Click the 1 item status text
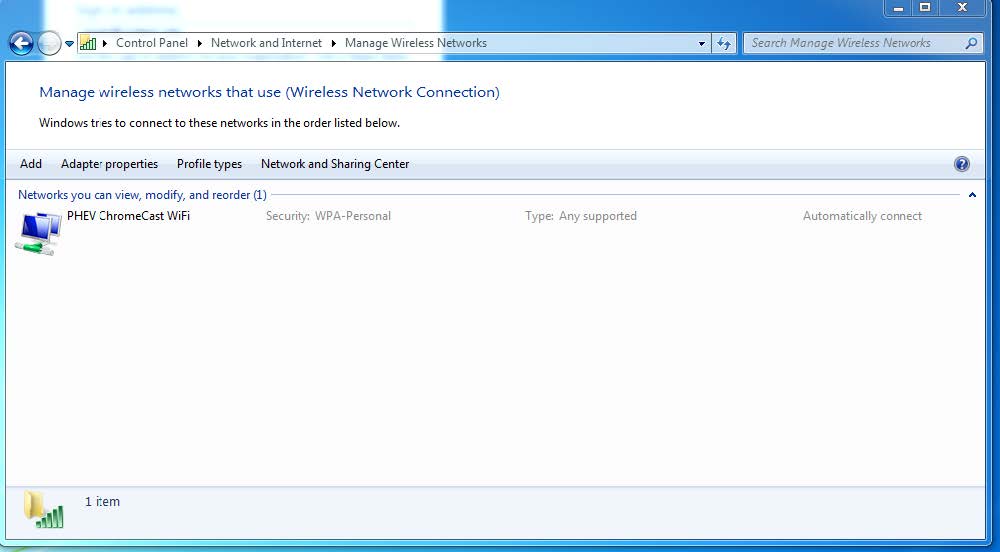Viewport: 1000px width, 552px height. pyautogui.click(x=102, y=502)
